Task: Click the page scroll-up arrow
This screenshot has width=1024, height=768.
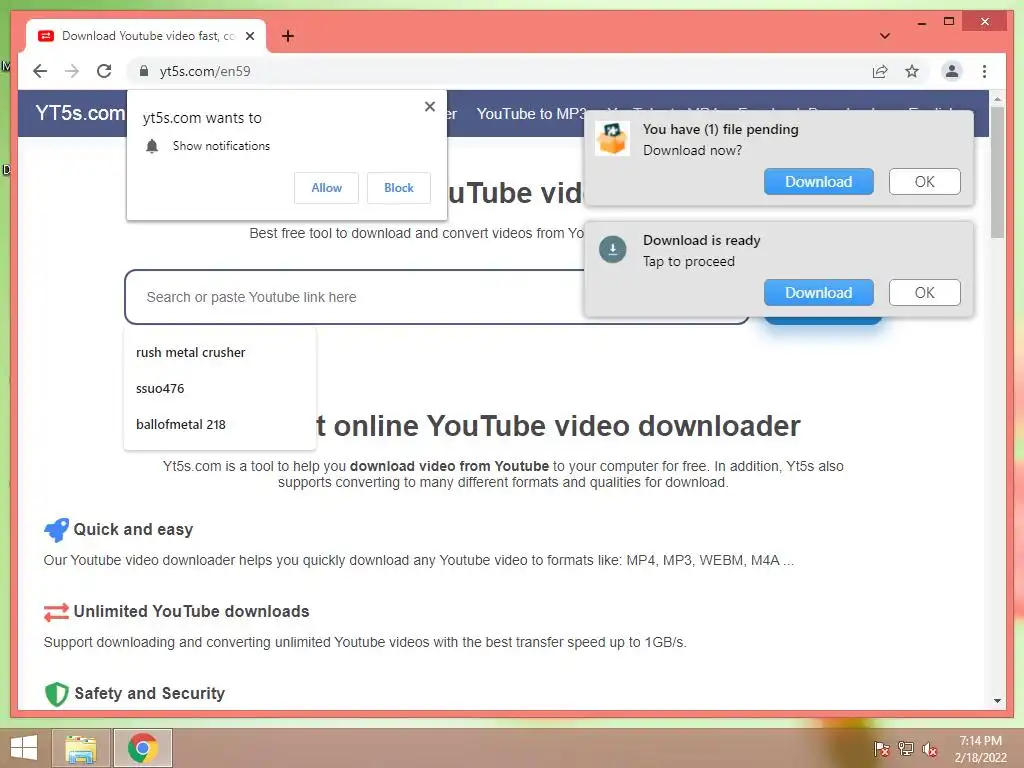Action: 997,99
